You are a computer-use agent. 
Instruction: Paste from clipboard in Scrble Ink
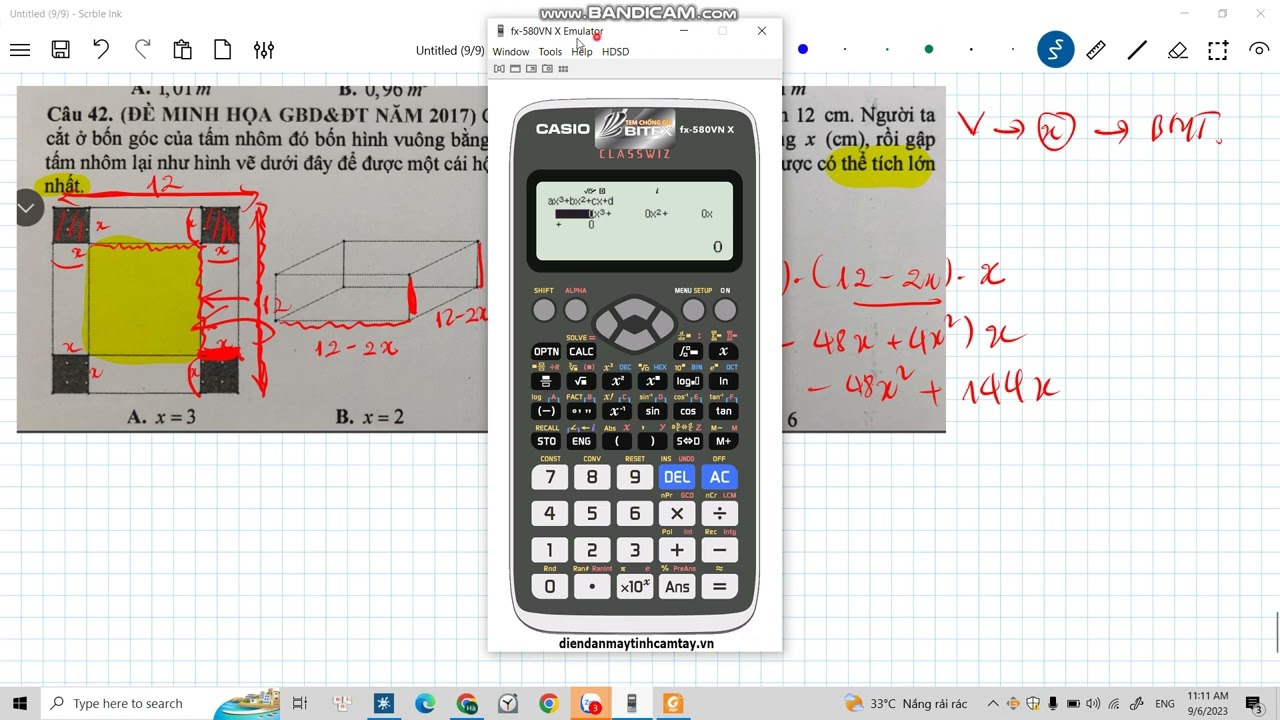point(182,50)
